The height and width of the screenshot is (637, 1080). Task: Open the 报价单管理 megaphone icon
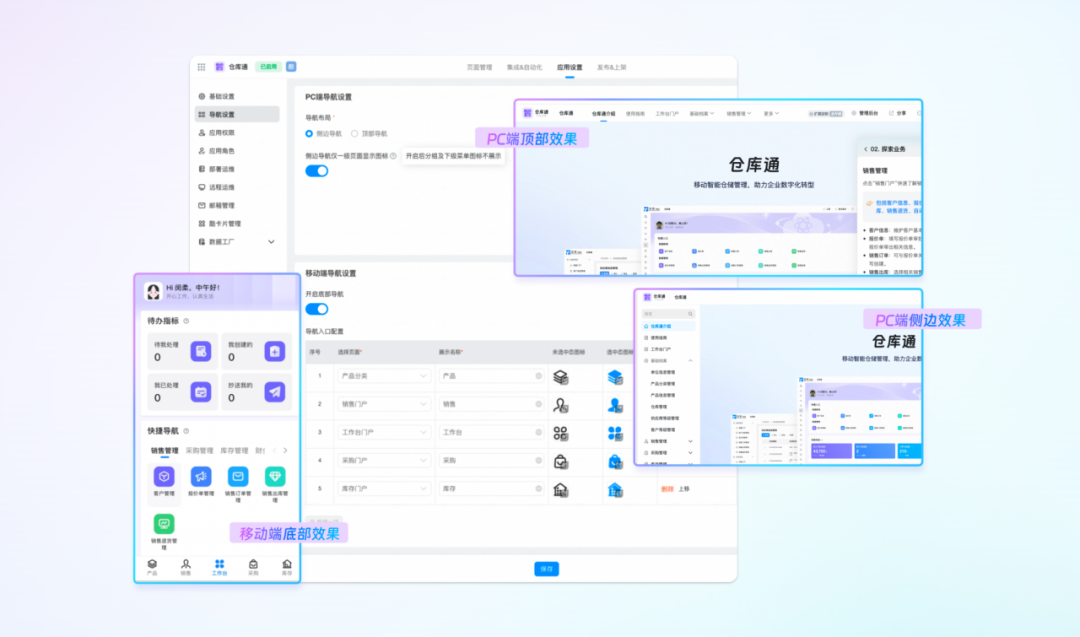tap(200, 476)
